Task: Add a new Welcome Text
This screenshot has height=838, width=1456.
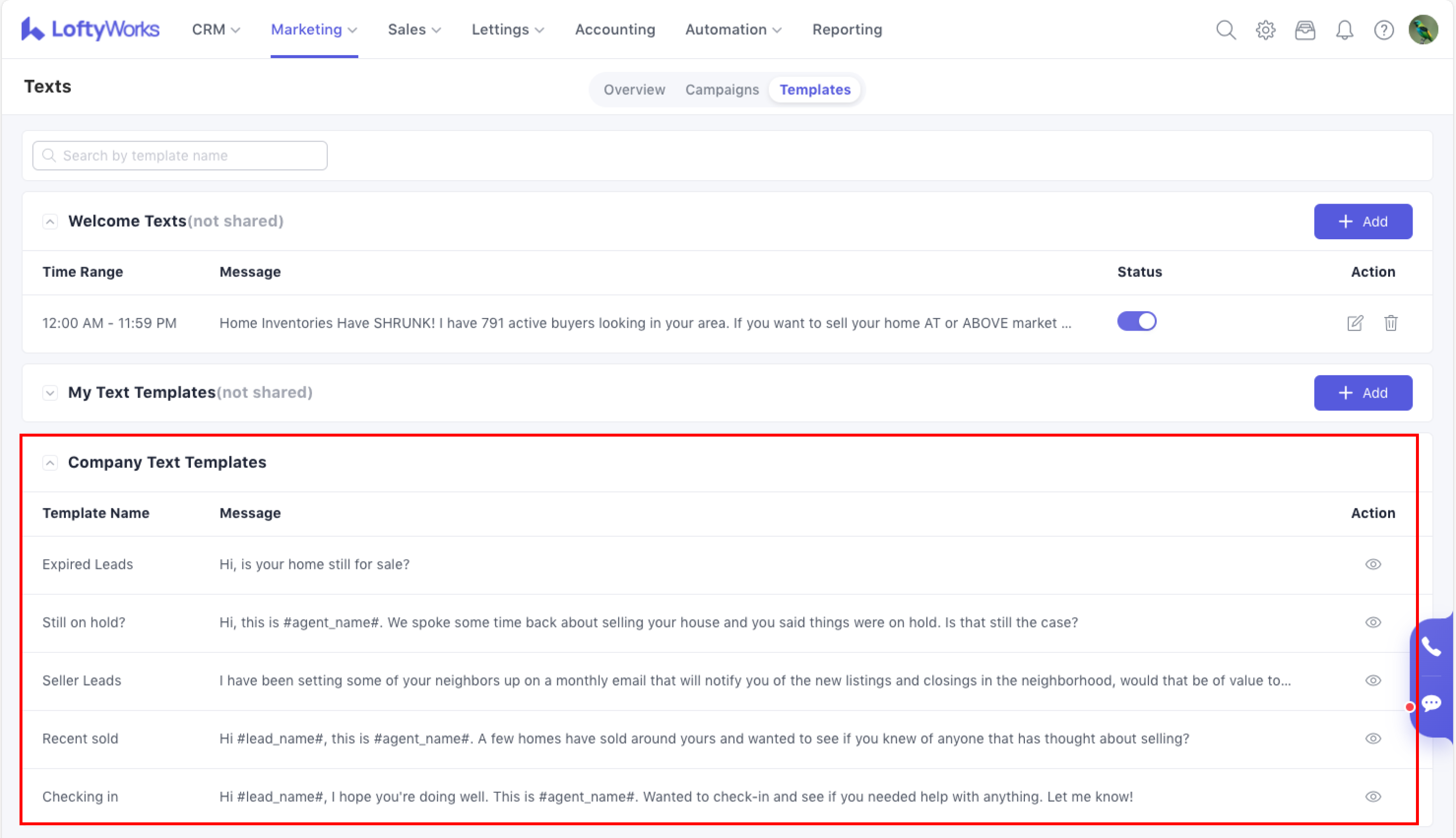Action: pos(1362,222)
